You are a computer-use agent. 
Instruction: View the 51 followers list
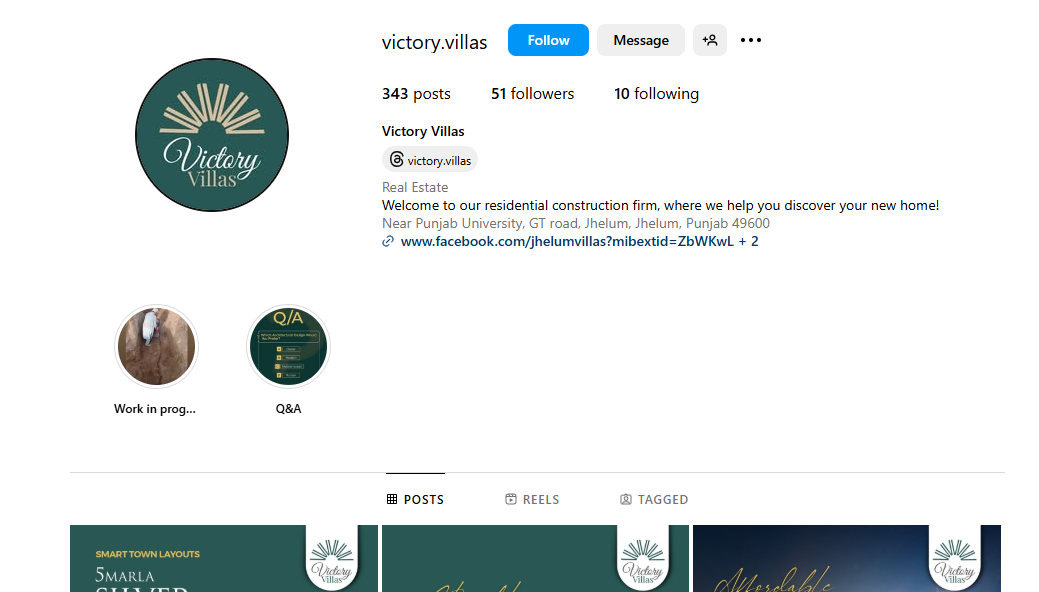532,93
